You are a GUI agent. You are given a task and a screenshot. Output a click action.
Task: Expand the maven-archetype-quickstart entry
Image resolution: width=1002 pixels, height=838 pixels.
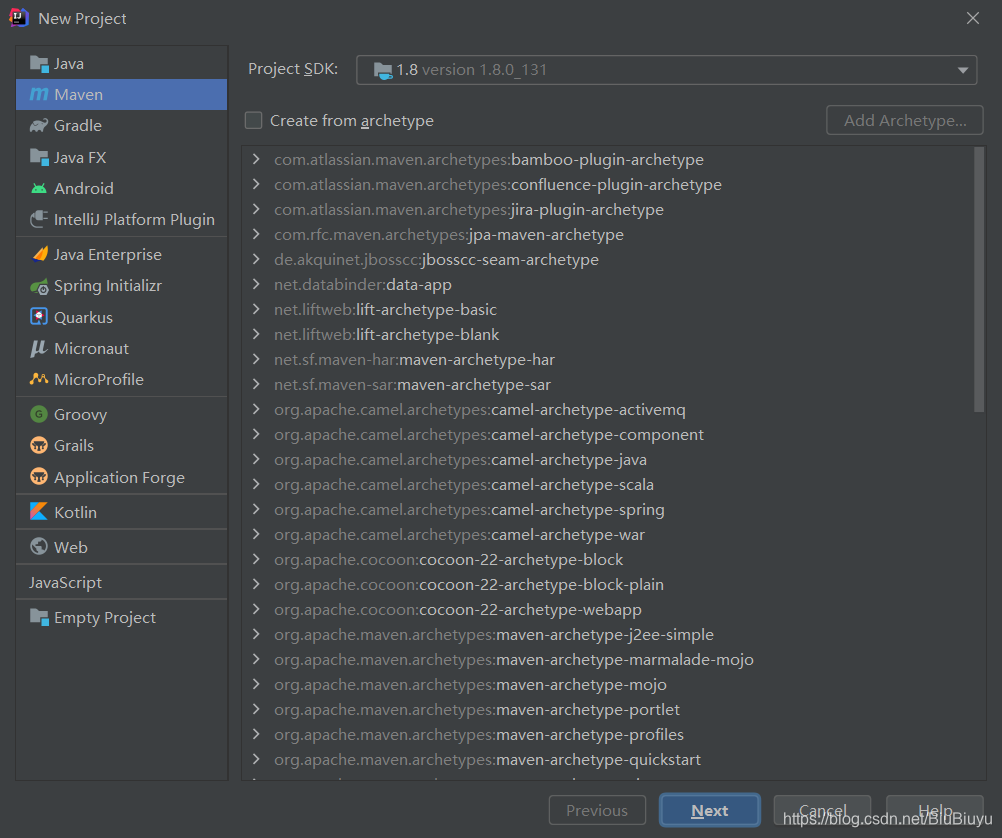256,759
